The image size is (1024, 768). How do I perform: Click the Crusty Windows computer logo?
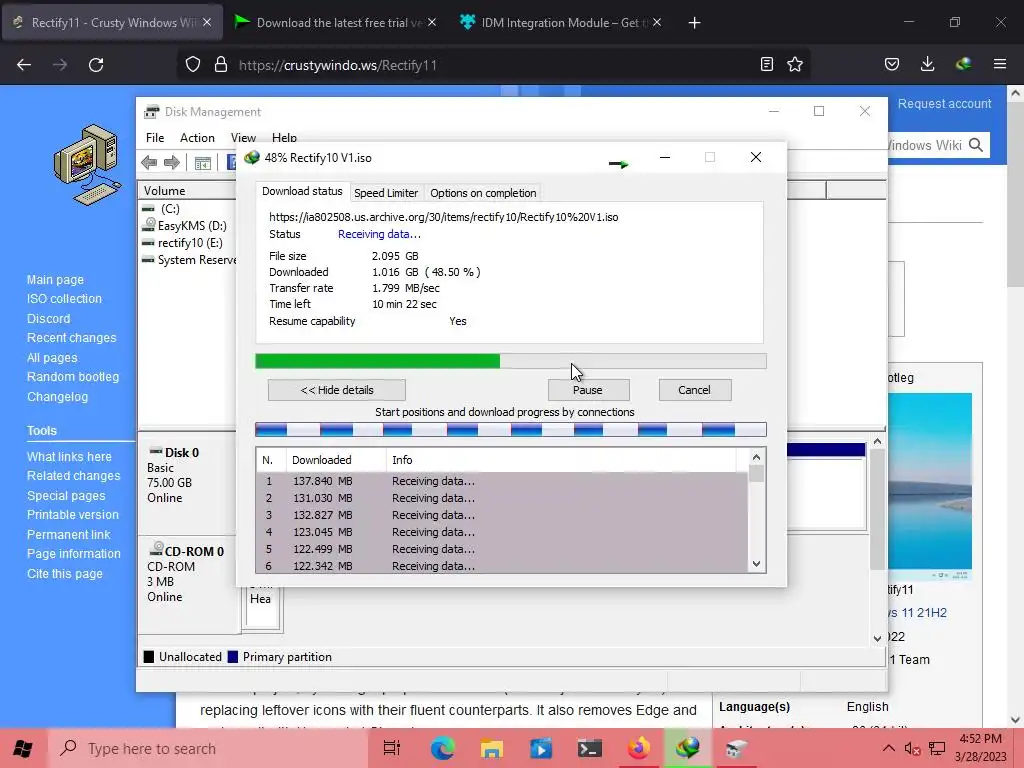(x=88, y=165)
